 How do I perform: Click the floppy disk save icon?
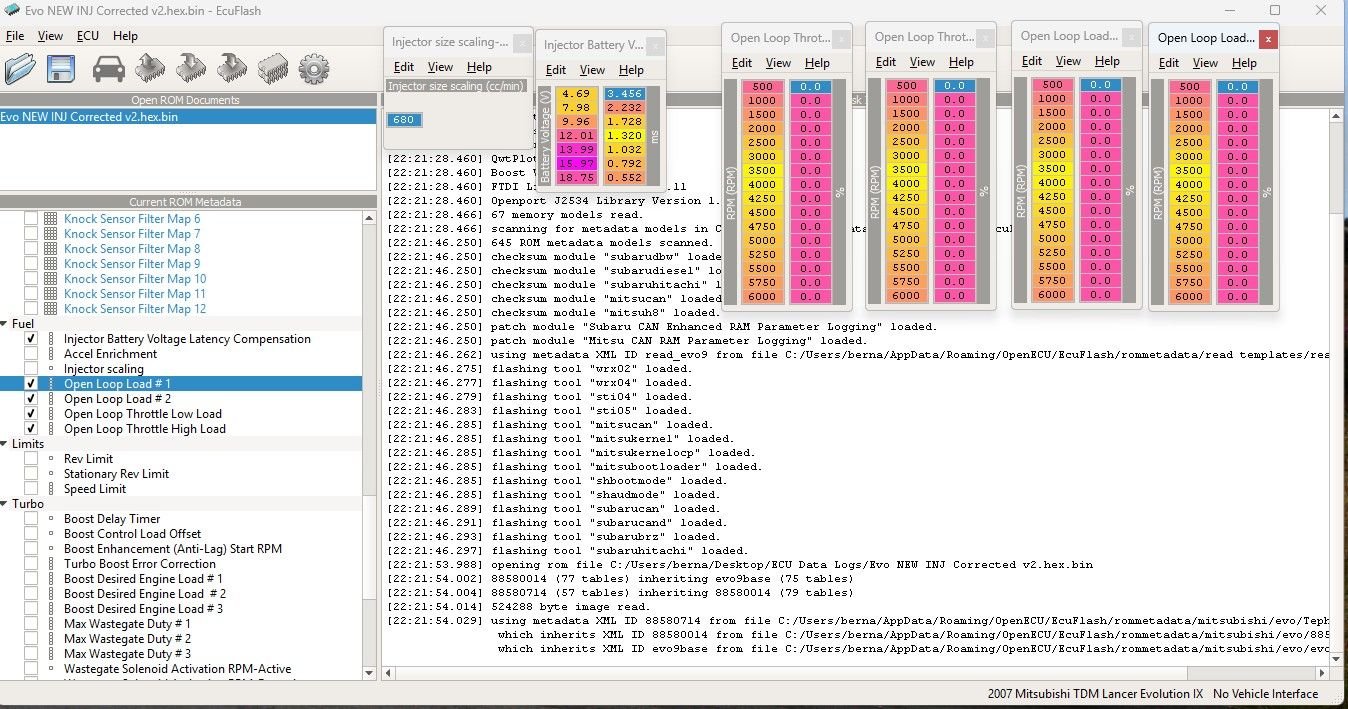[x=61, y=69]
